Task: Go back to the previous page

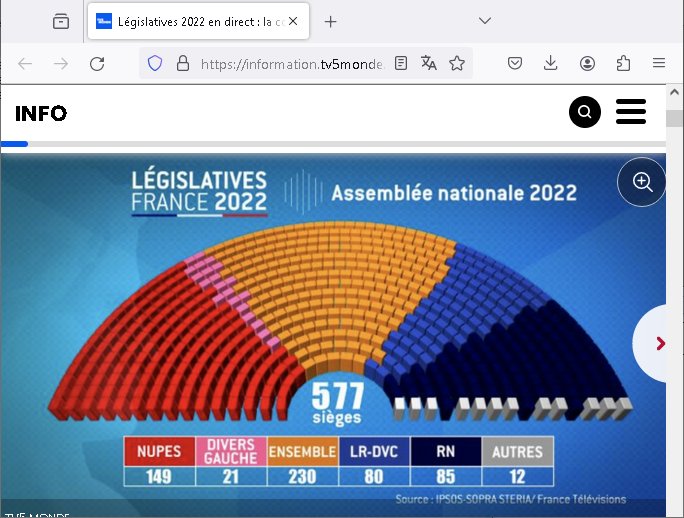Action: pos(25,64)
